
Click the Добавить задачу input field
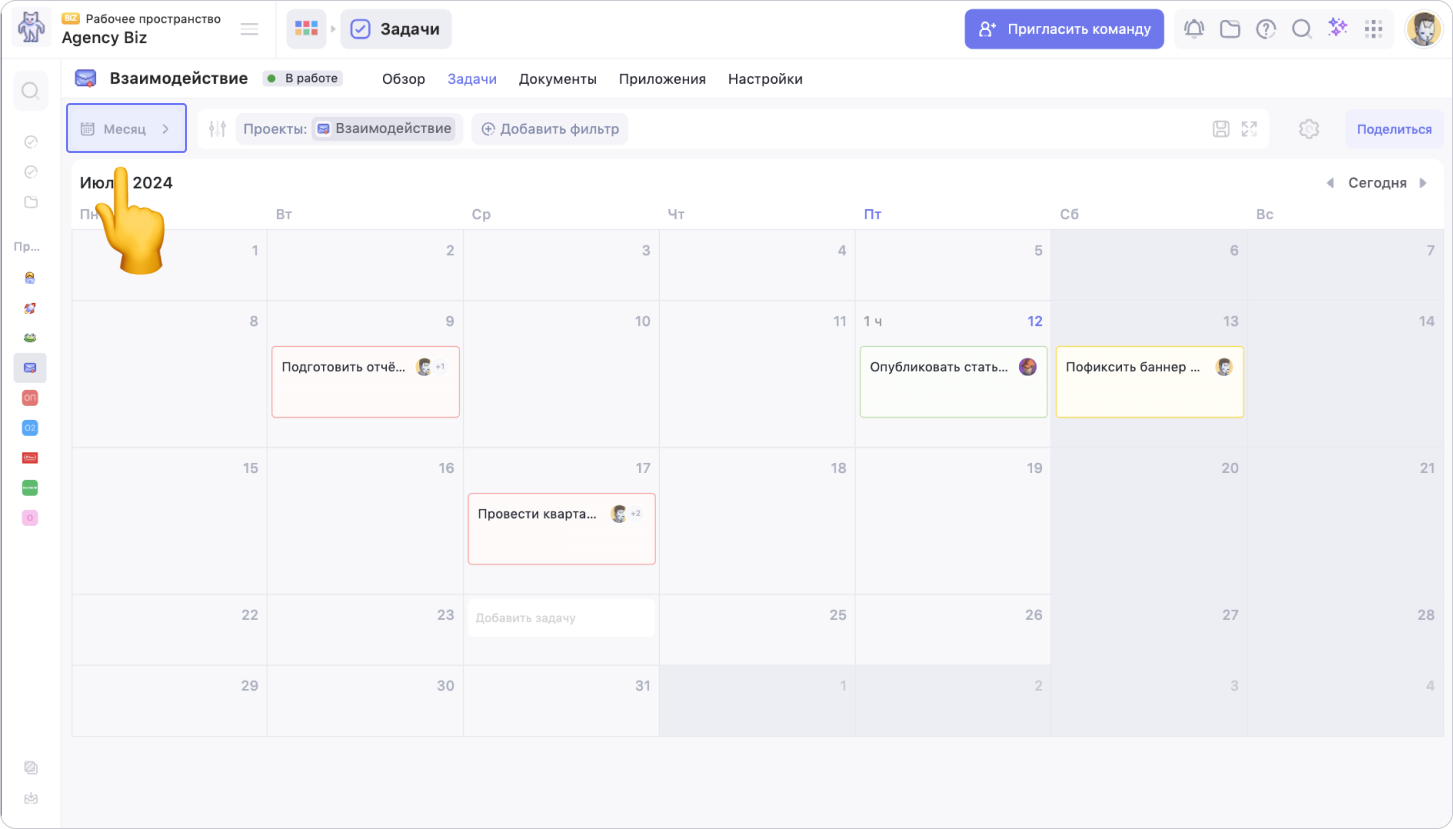click(x=561, y=618)
